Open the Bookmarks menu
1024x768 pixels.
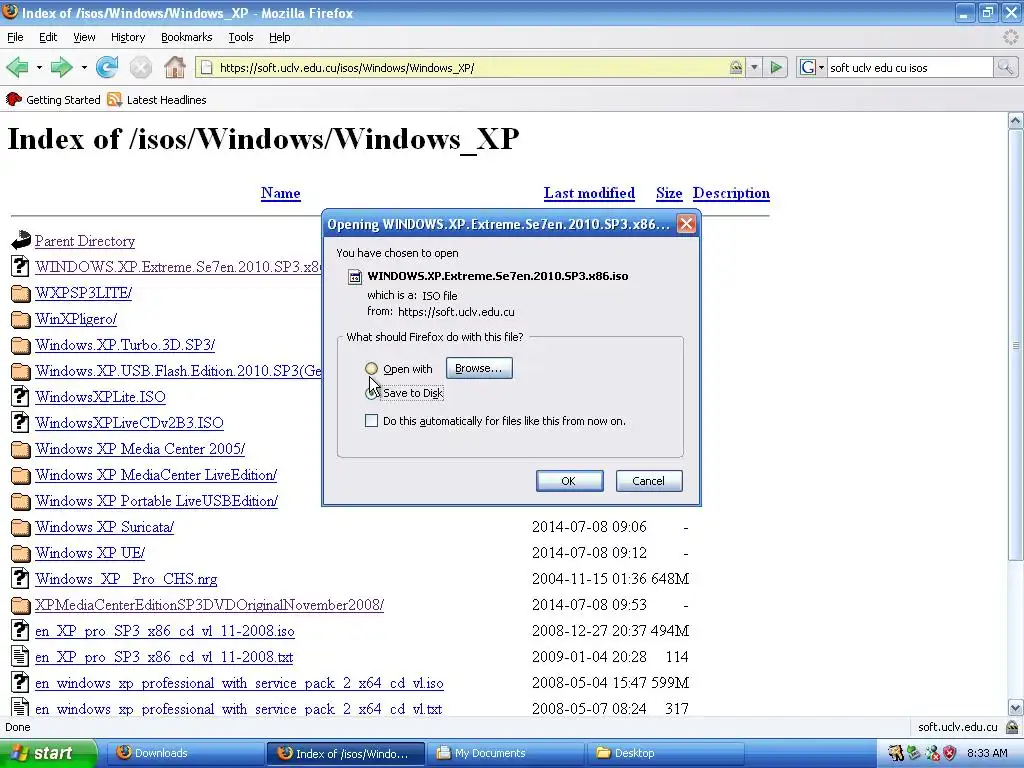187,37
